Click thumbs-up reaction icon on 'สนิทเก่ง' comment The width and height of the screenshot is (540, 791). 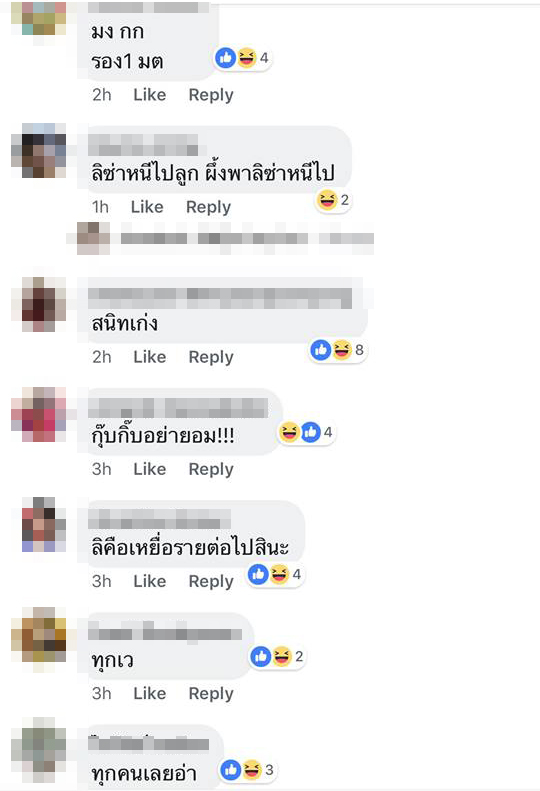(x=321, y=350)
